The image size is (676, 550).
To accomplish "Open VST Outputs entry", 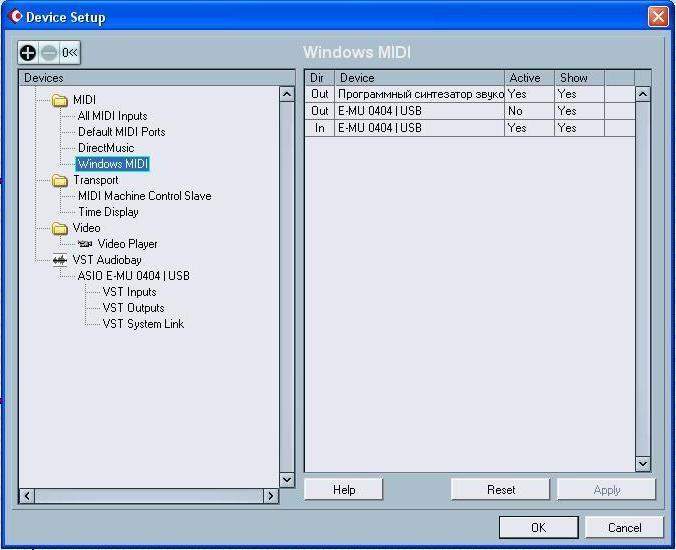I will (133, 308).
